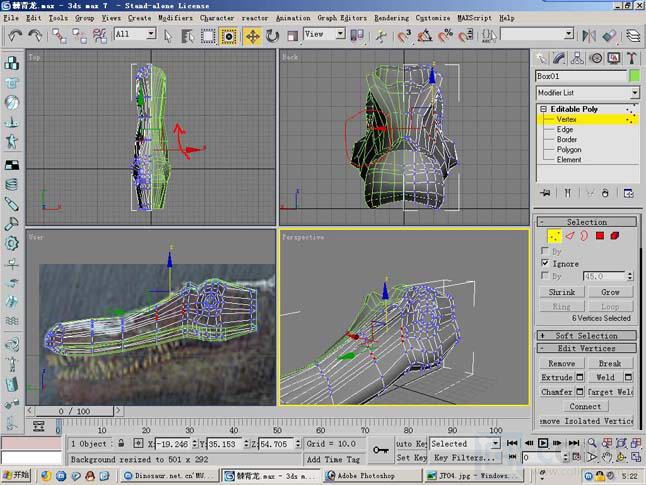The height and width of the screenshot is (485, 646).
Task: Click the Pin Stack icon
Action: (545, 193)
